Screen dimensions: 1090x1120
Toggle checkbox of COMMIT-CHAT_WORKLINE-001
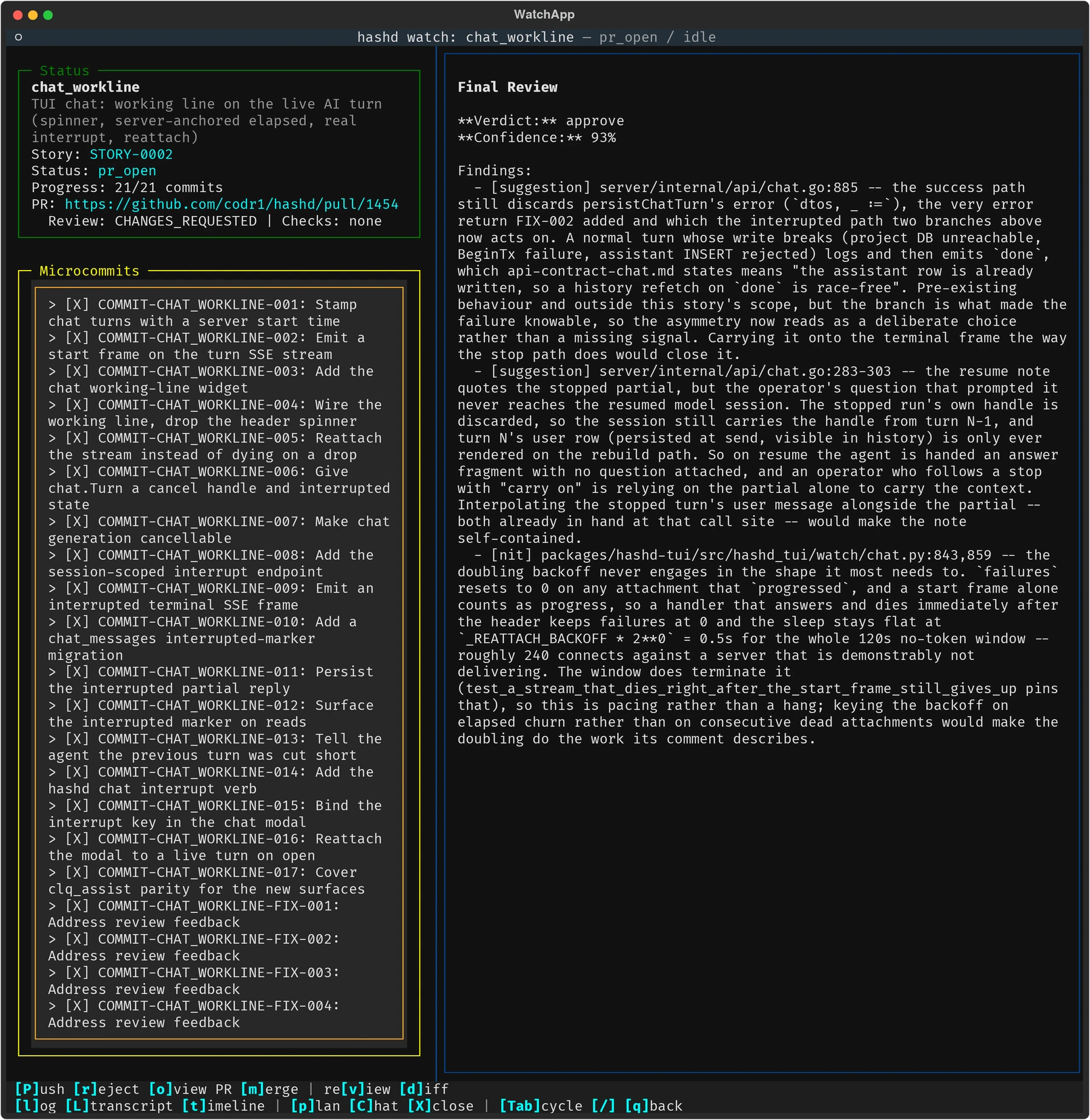77,305
